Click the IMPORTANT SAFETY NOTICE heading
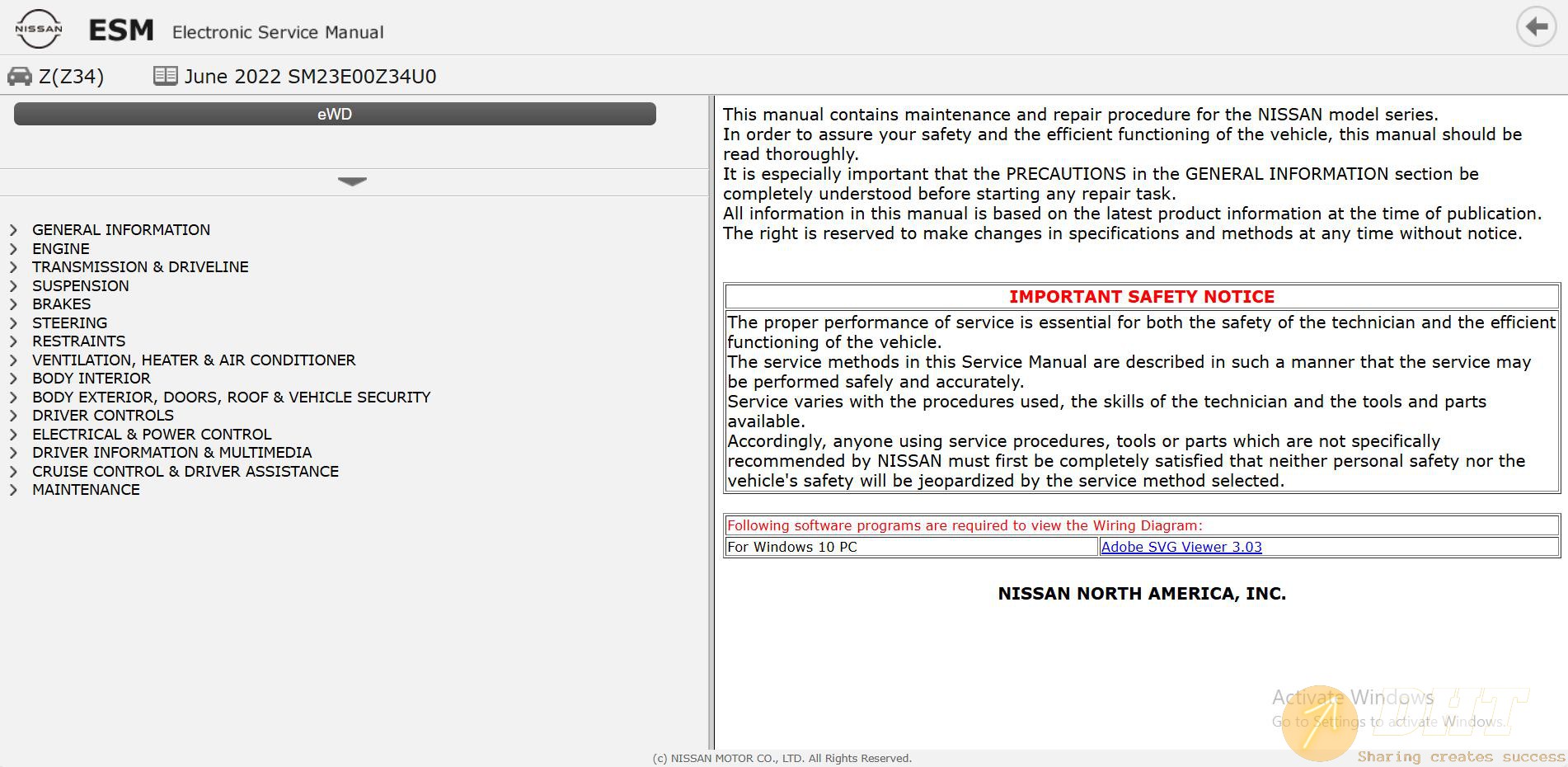 point(1142,297)
